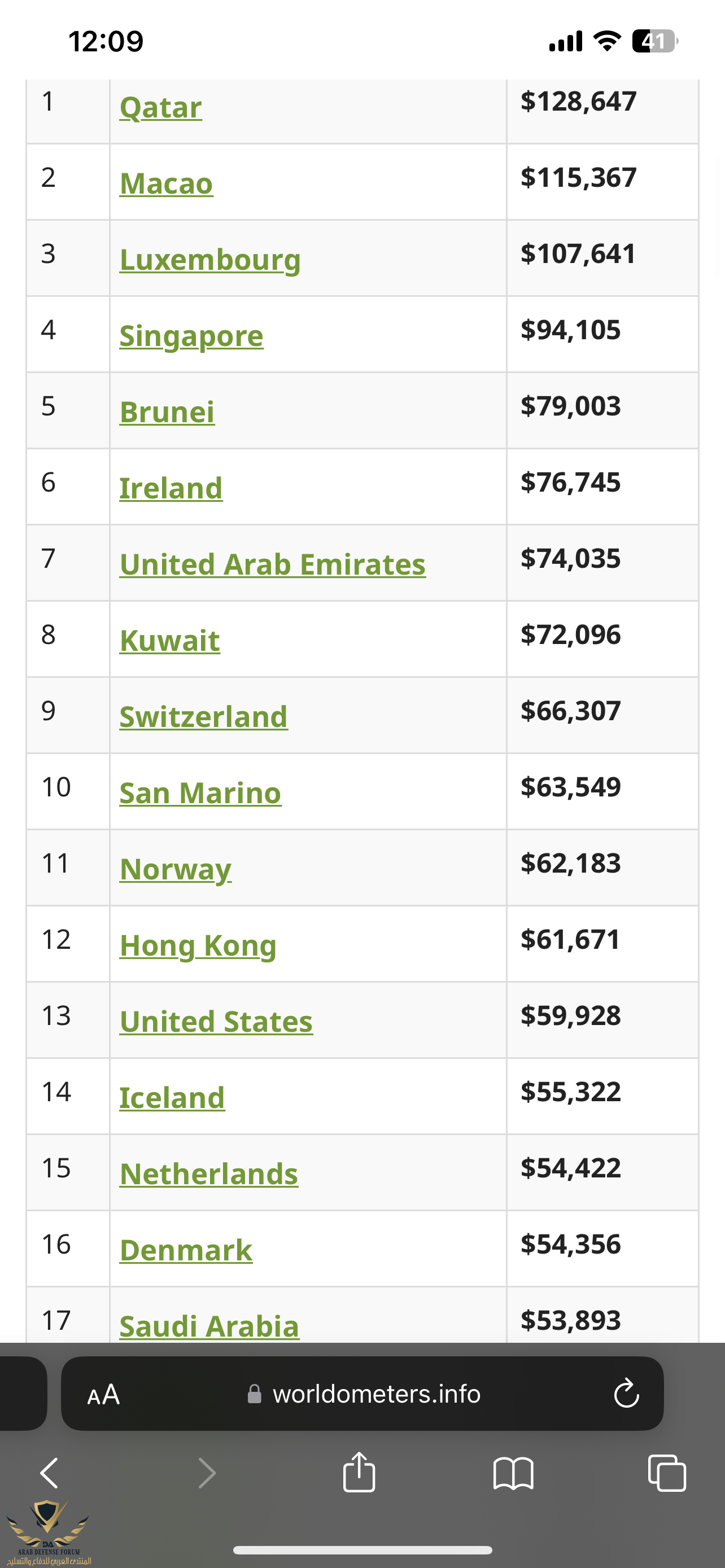This screenshot has width=725, height=1568.
Task: Click the Switzerland link
Action: click(203, 717)
